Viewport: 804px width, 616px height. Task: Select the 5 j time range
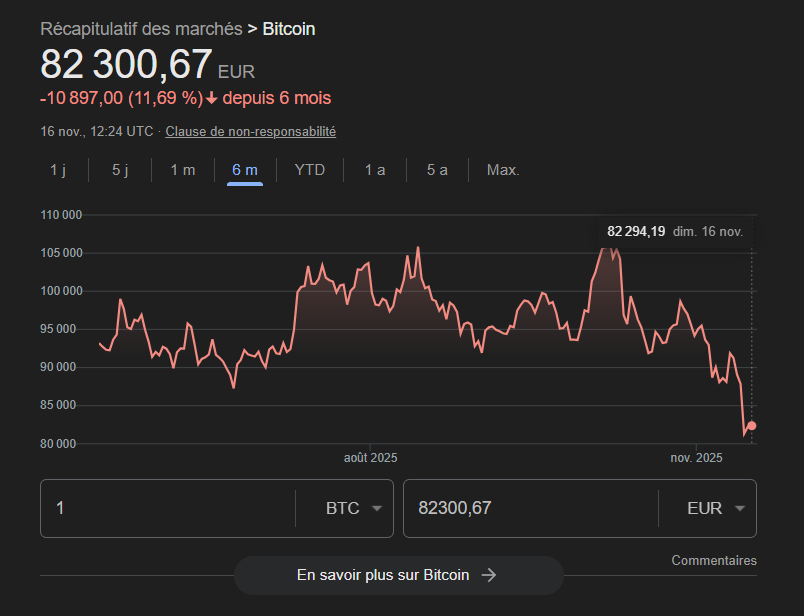pyautogui.click(x=120, y=170)
